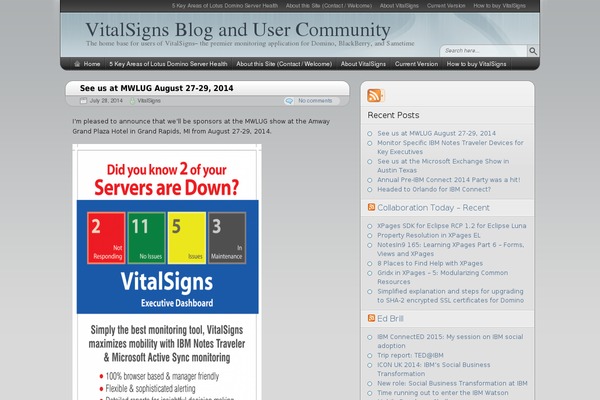Click top bar 'About VitalSigns' link
The height and width of the screenshot is (400, 600).
(399, 6)
